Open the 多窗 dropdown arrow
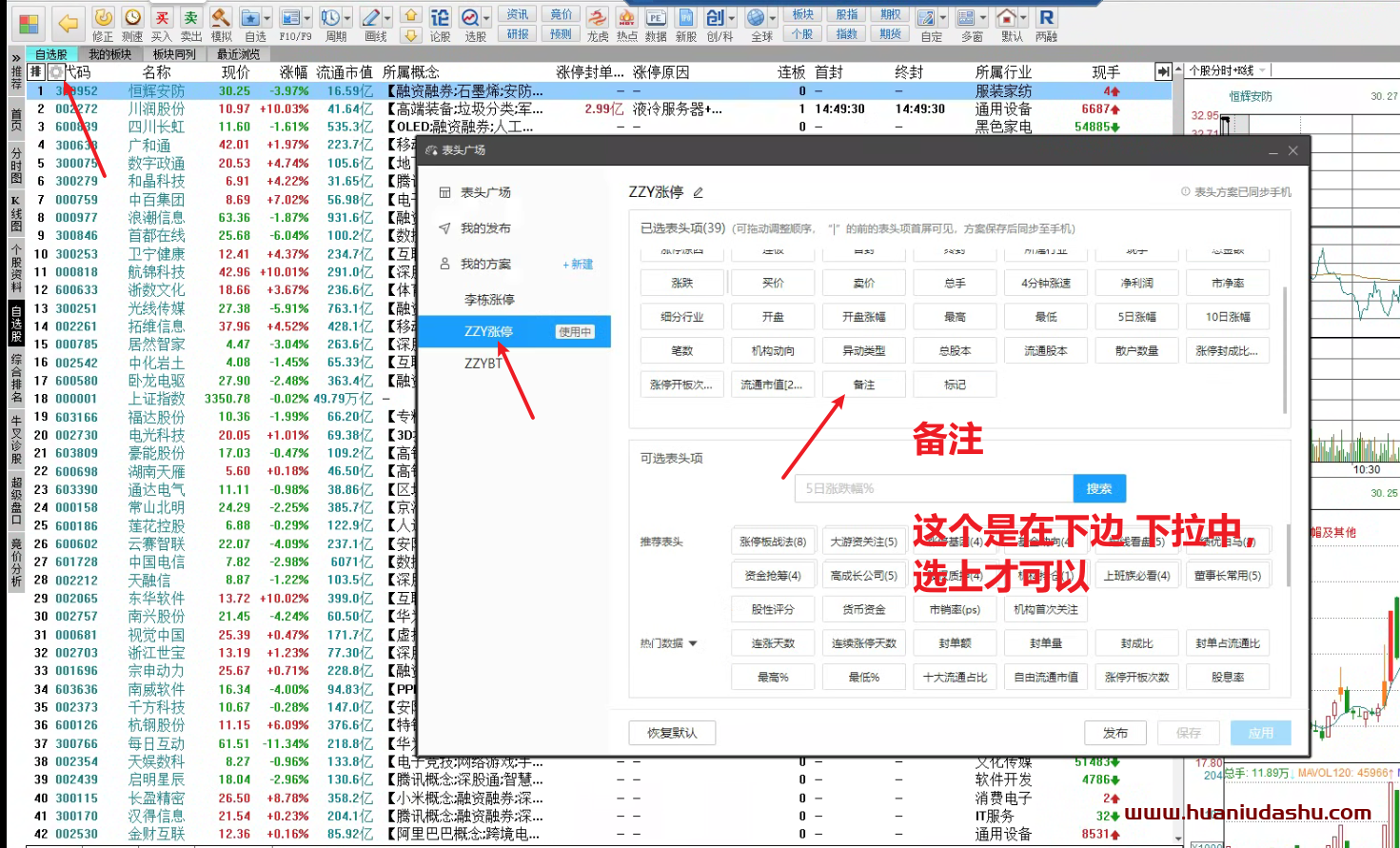The height and width of the screenshot is (848, 1400). (x=985, y=17)
